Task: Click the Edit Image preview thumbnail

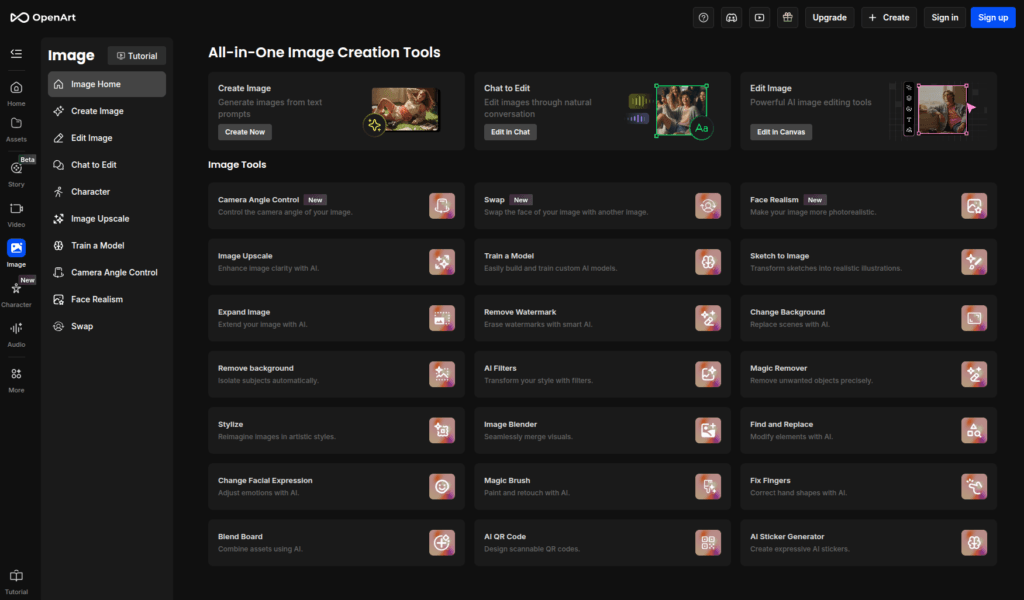Action: coord(940,109)
